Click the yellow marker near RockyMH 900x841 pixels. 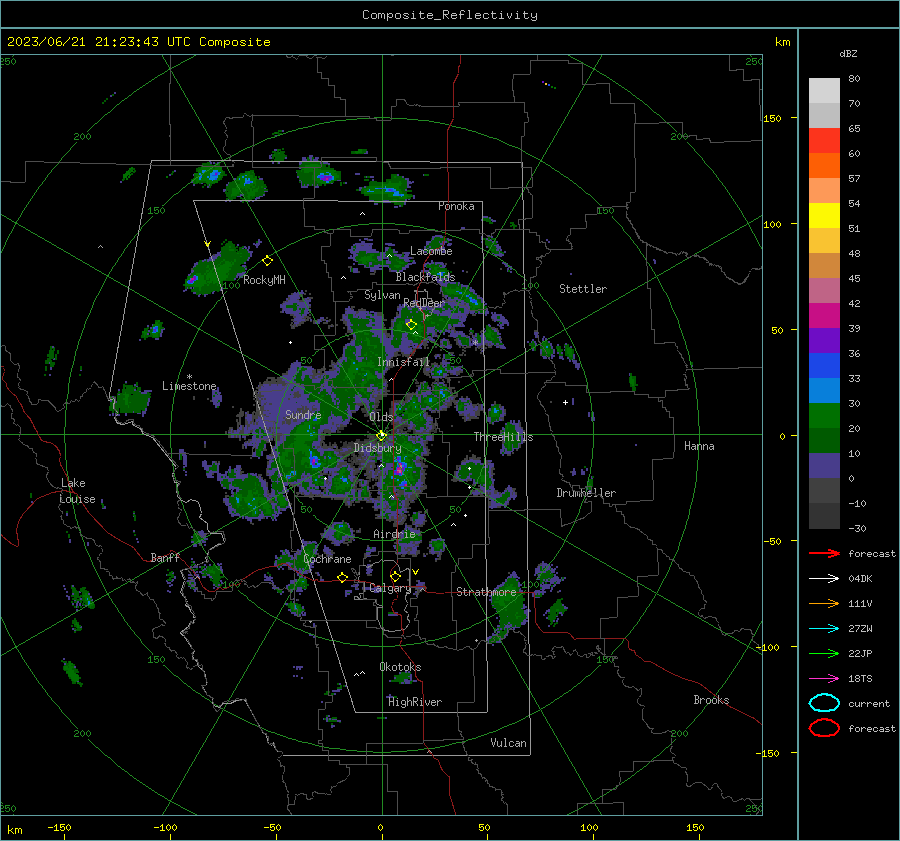(267, 261)
